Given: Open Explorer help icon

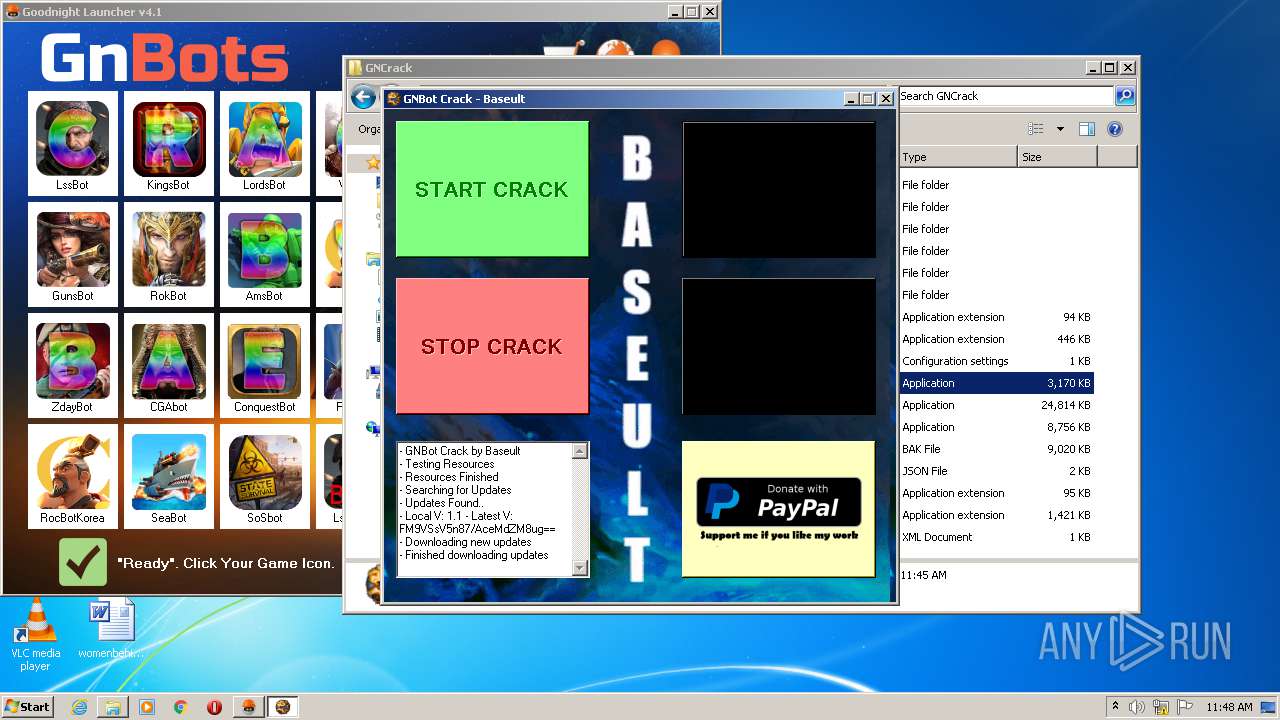Looking at the screenshot, I should (1115, 129).
